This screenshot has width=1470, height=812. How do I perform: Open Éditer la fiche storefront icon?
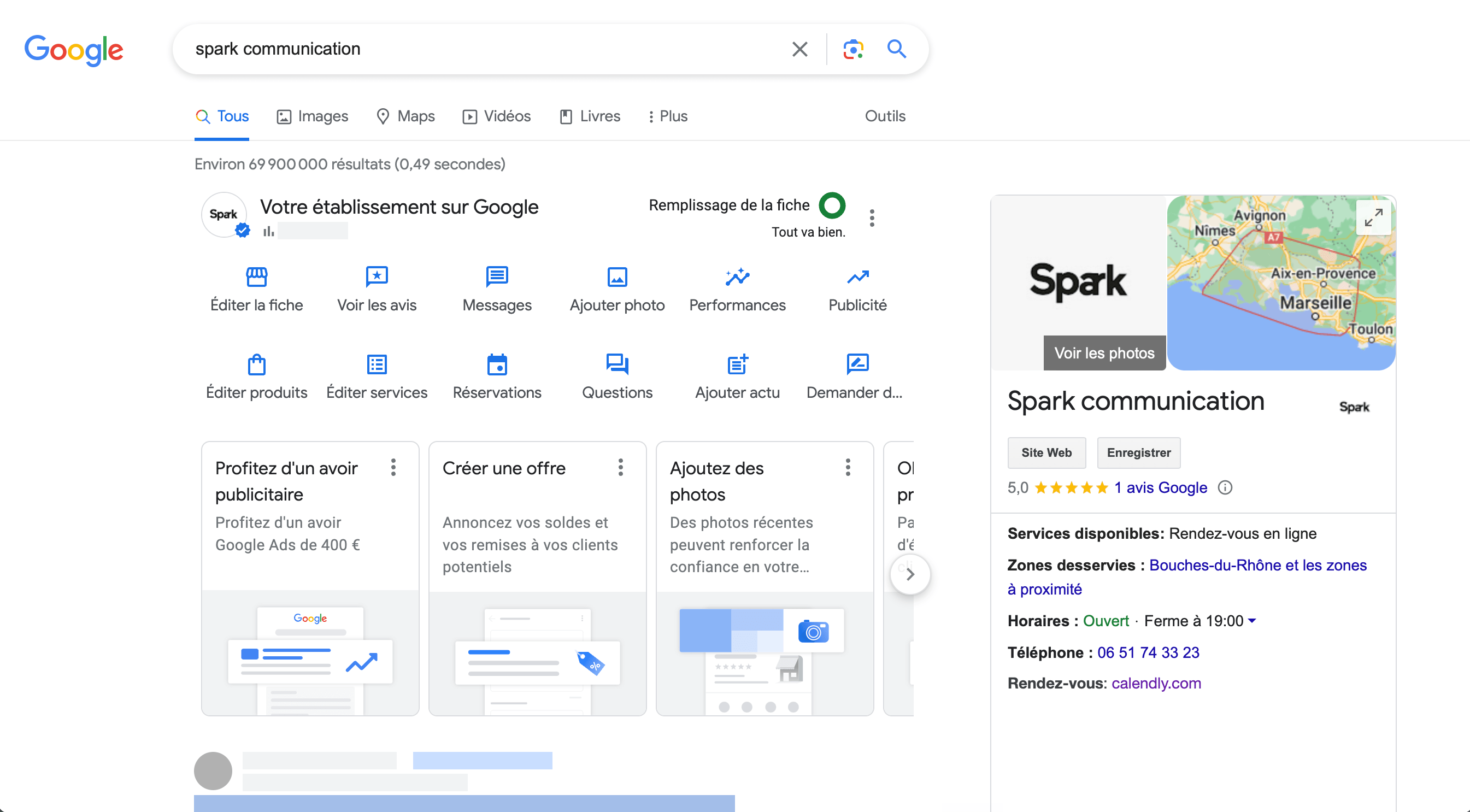coord(257,276)
